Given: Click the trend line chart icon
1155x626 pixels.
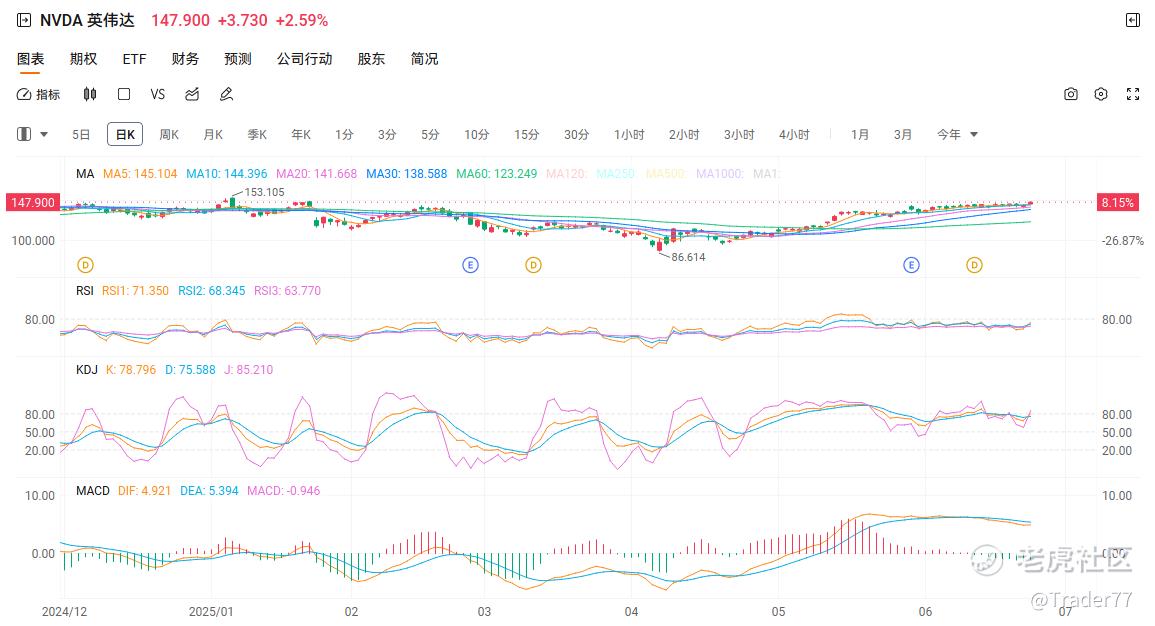Looking at the screenshot, I should pos(192,94).
